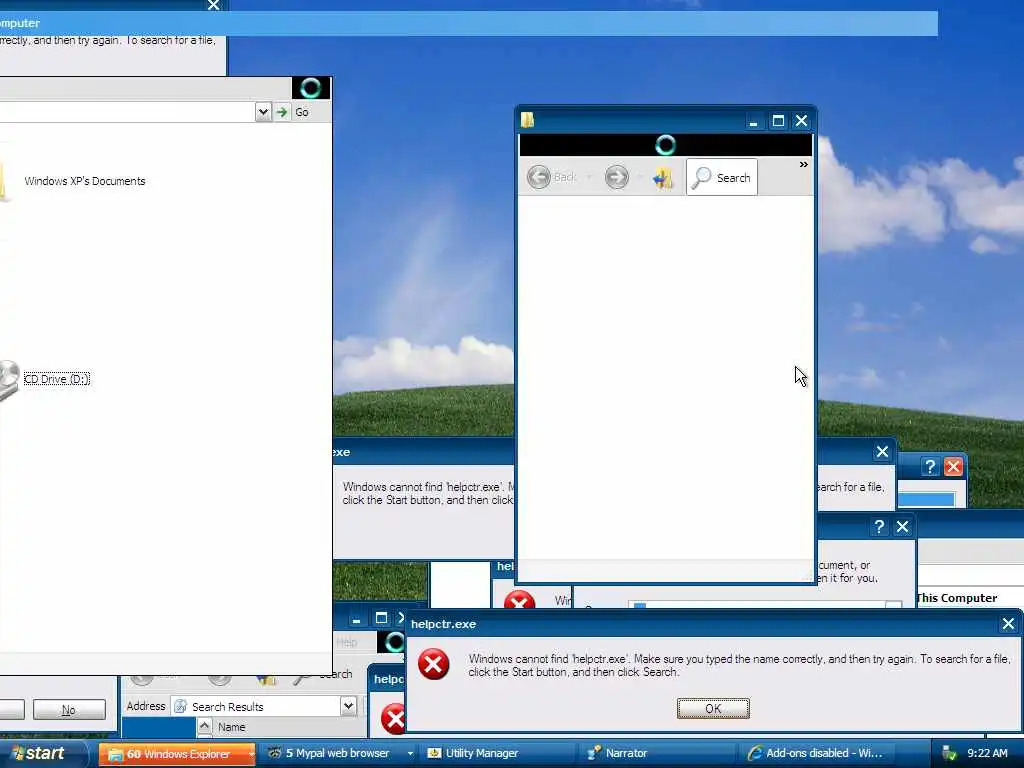The image size is (1024, 768).
Task: Switch to Utility Manager from the taskbar
Action: [498, 753]
